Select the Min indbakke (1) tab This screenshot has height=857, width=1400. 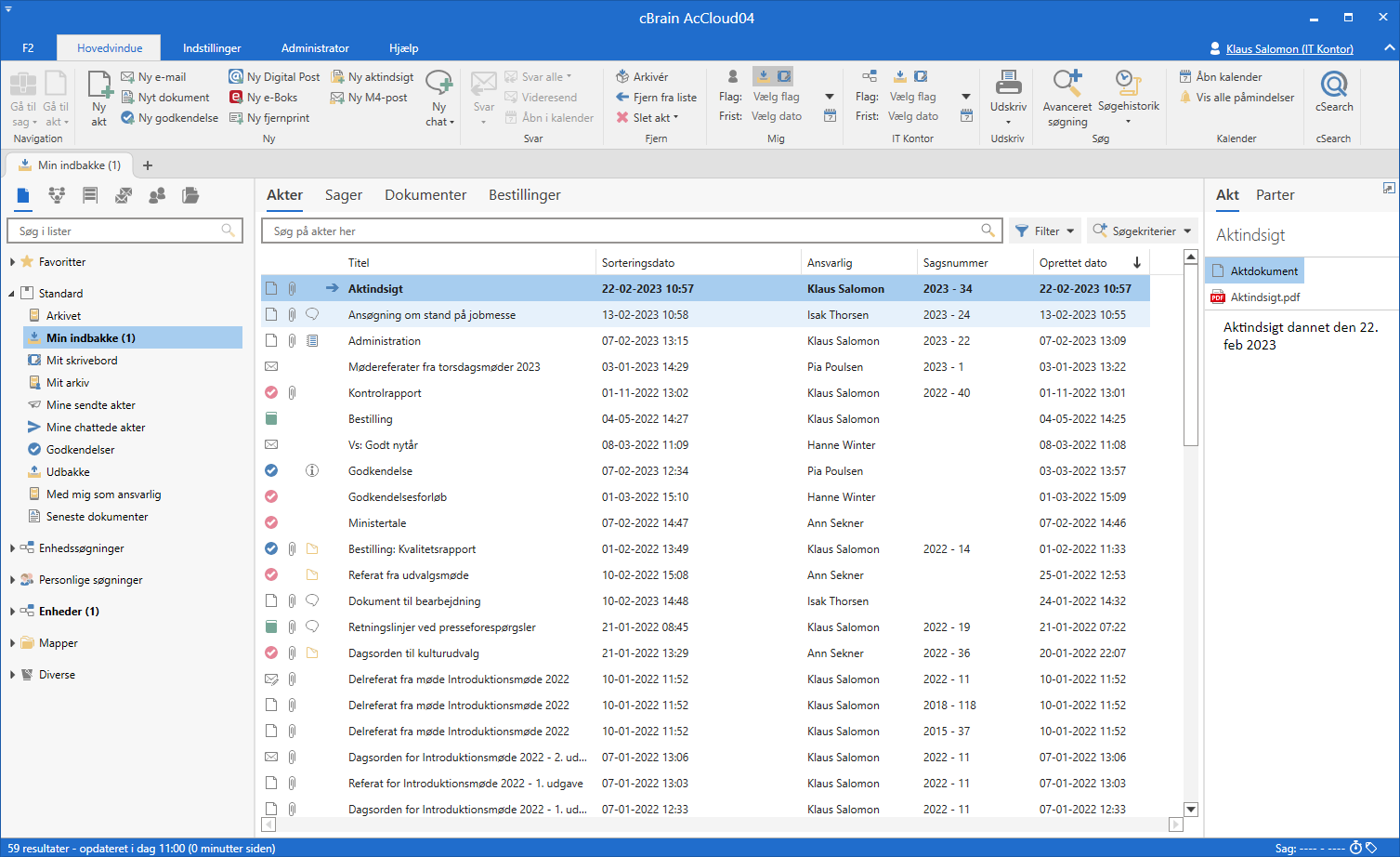(70, 165)
